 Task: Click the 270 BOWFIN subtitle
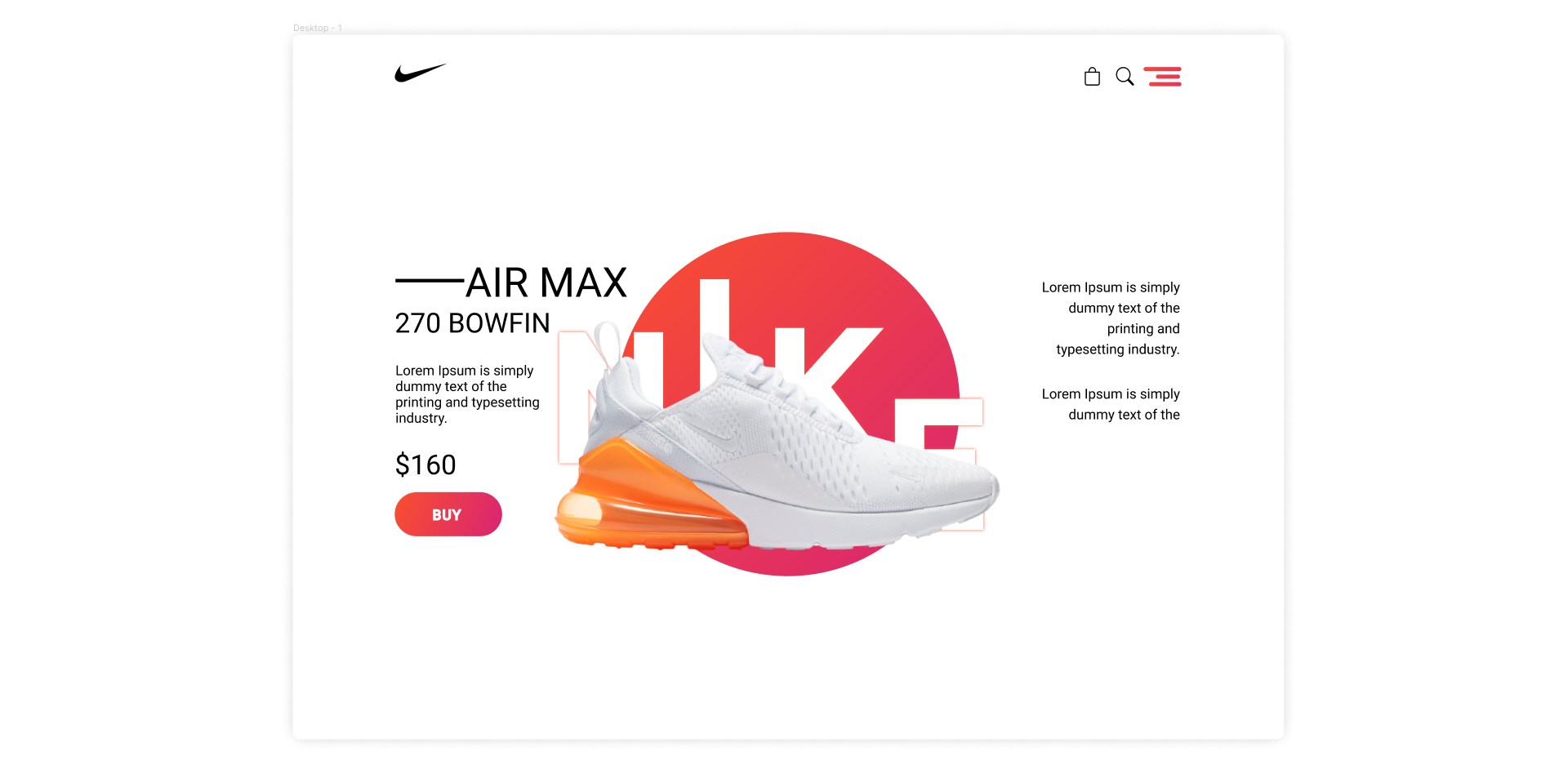click(x=473, y=323)
